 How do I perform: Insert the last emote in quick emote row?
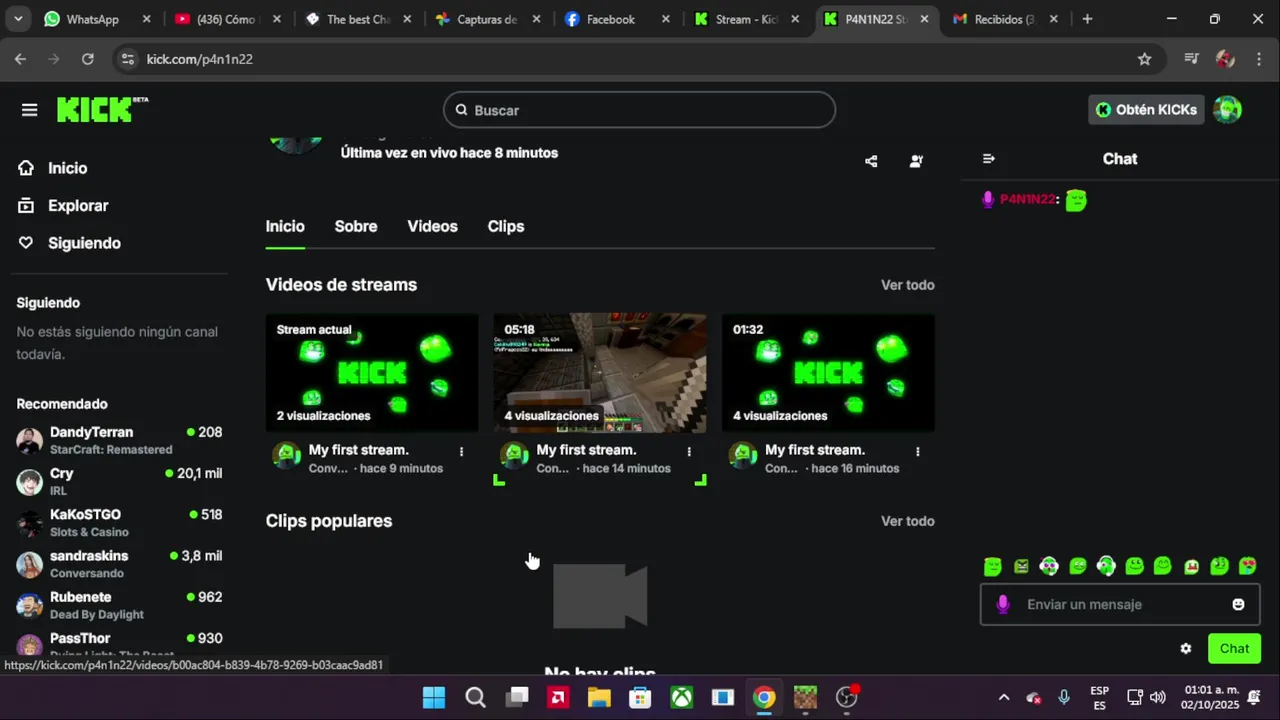coord(1248,566)
